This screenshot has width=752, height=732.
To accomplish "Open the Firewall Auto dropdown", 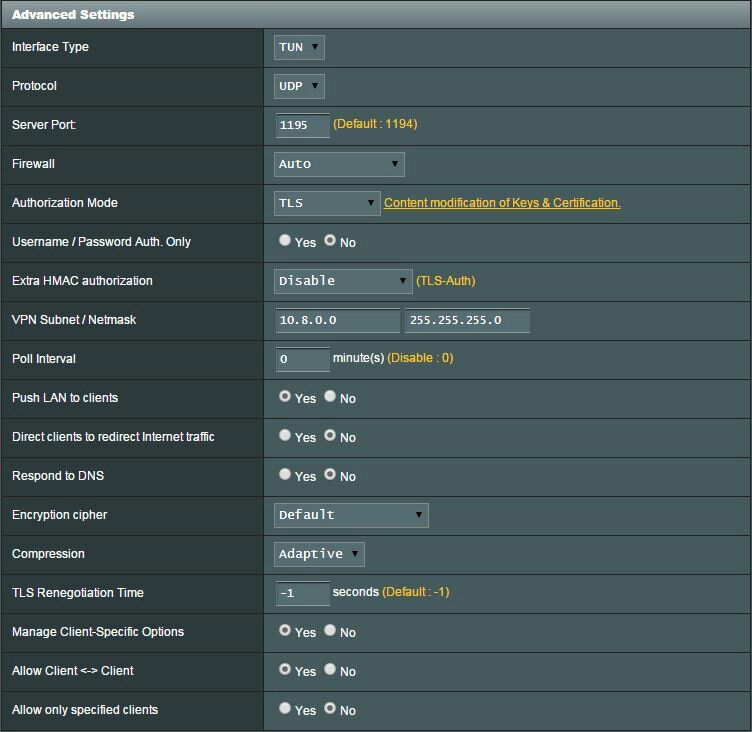I will [339, 164].
